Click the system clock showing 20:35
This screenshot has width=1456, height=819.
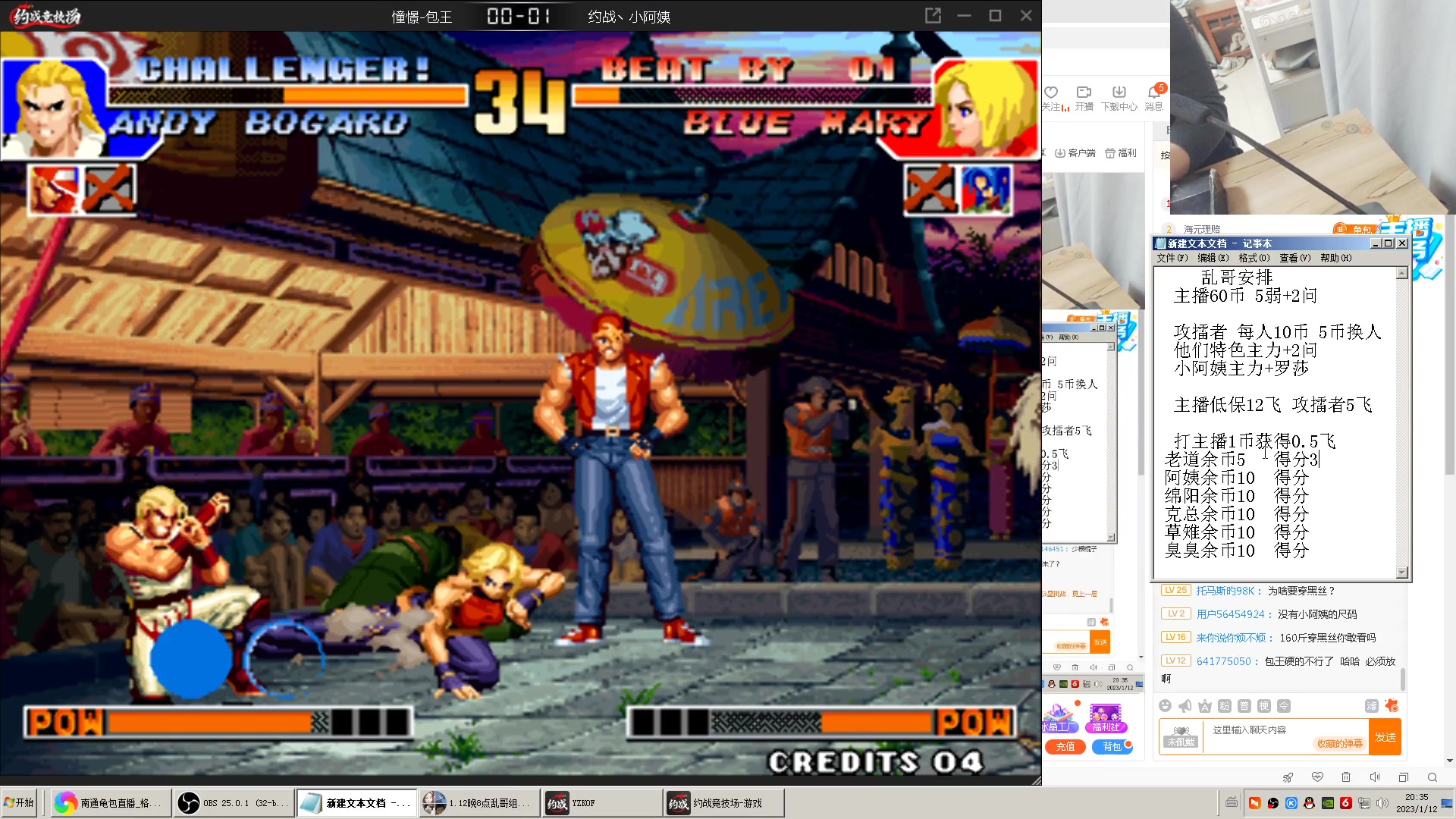tap(1417, 802)
